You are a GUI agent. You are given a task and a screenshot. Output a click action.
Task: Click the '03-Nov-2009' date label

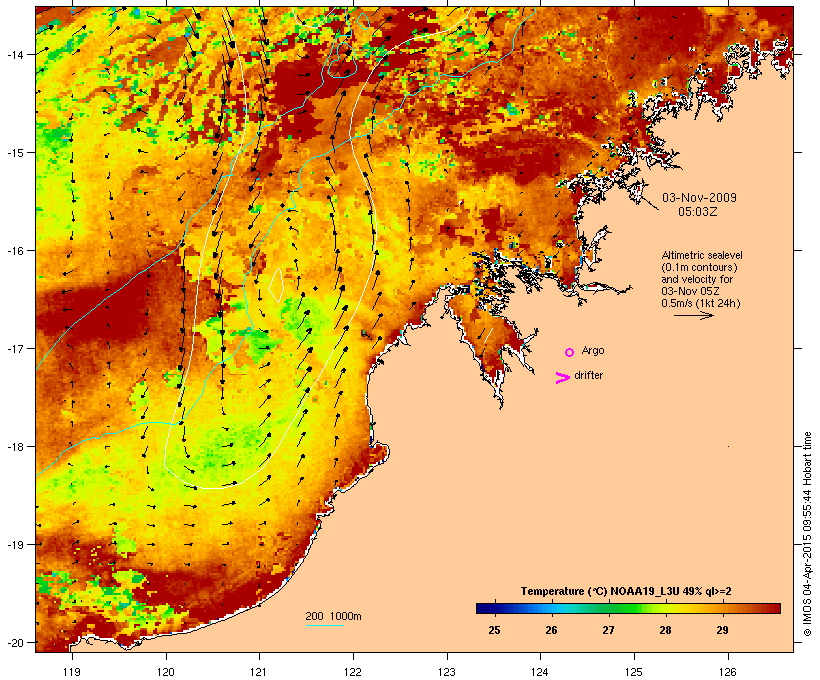[699, 198]
